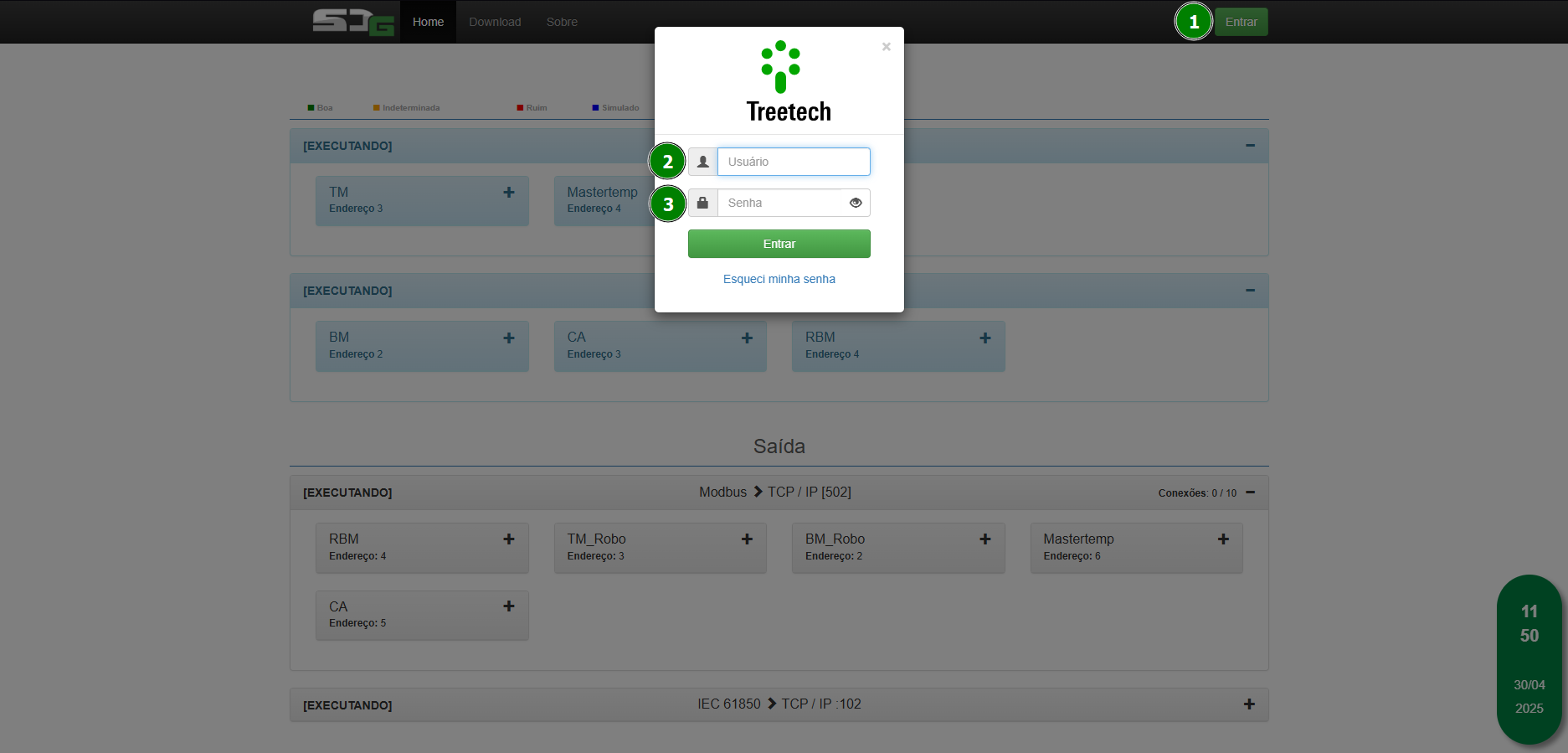Click the green clock date widget
This screenshot has height=753, width=1568.
click(1529, 659)
